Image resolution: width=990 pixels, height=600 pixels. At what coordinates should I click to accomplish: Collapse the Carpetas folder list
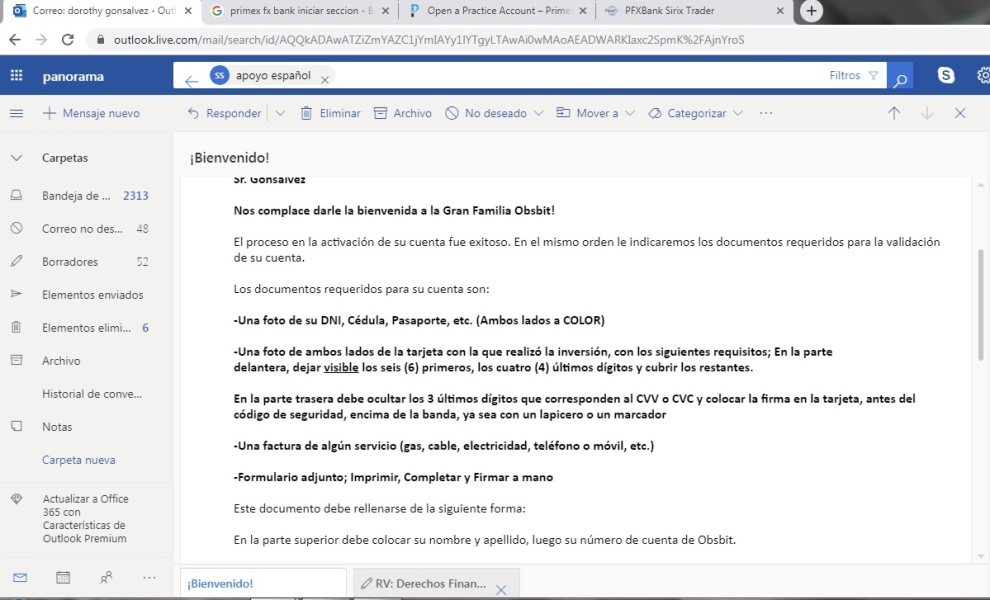(16, 158)
